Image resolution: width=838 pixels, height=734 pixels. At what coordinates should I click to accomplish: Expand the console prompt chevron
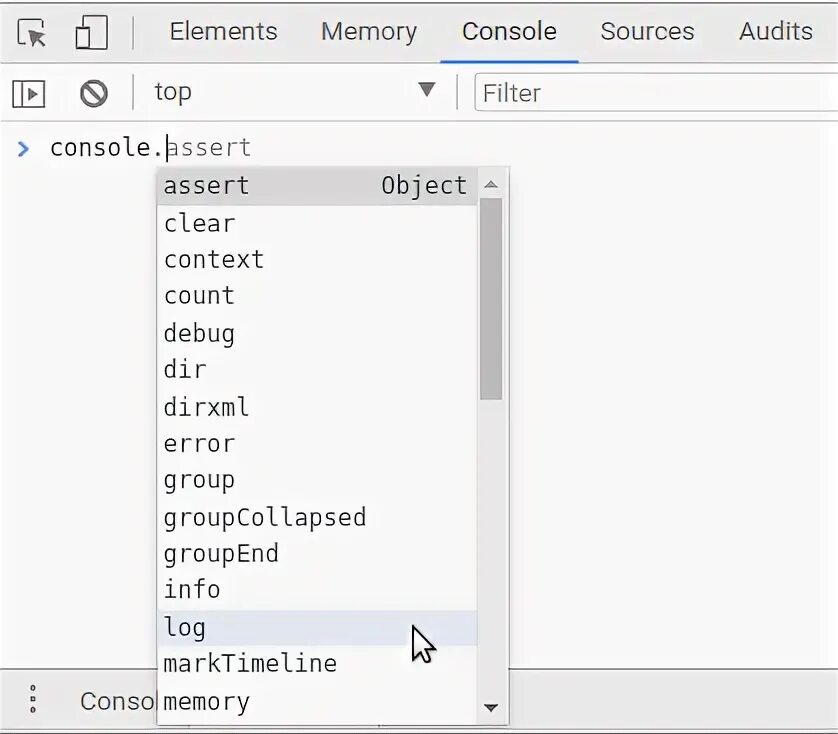coord(24,149)
